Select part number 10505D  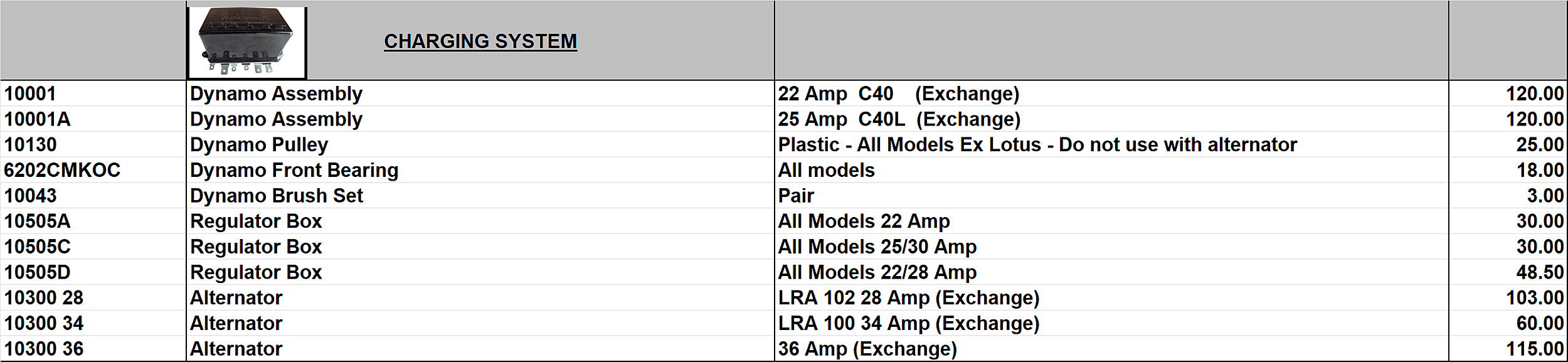(x=37, y=272)
